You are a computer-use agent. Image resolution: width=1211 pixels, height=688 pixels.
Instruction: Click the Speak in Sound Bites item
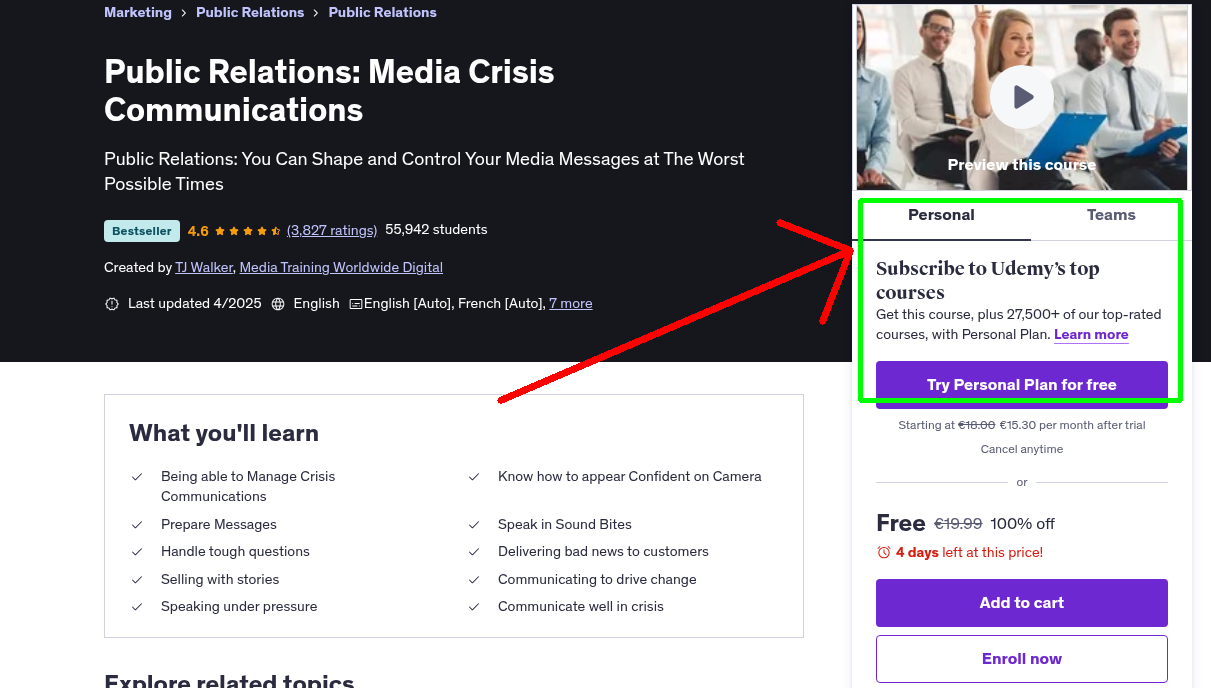coord(565,525)
